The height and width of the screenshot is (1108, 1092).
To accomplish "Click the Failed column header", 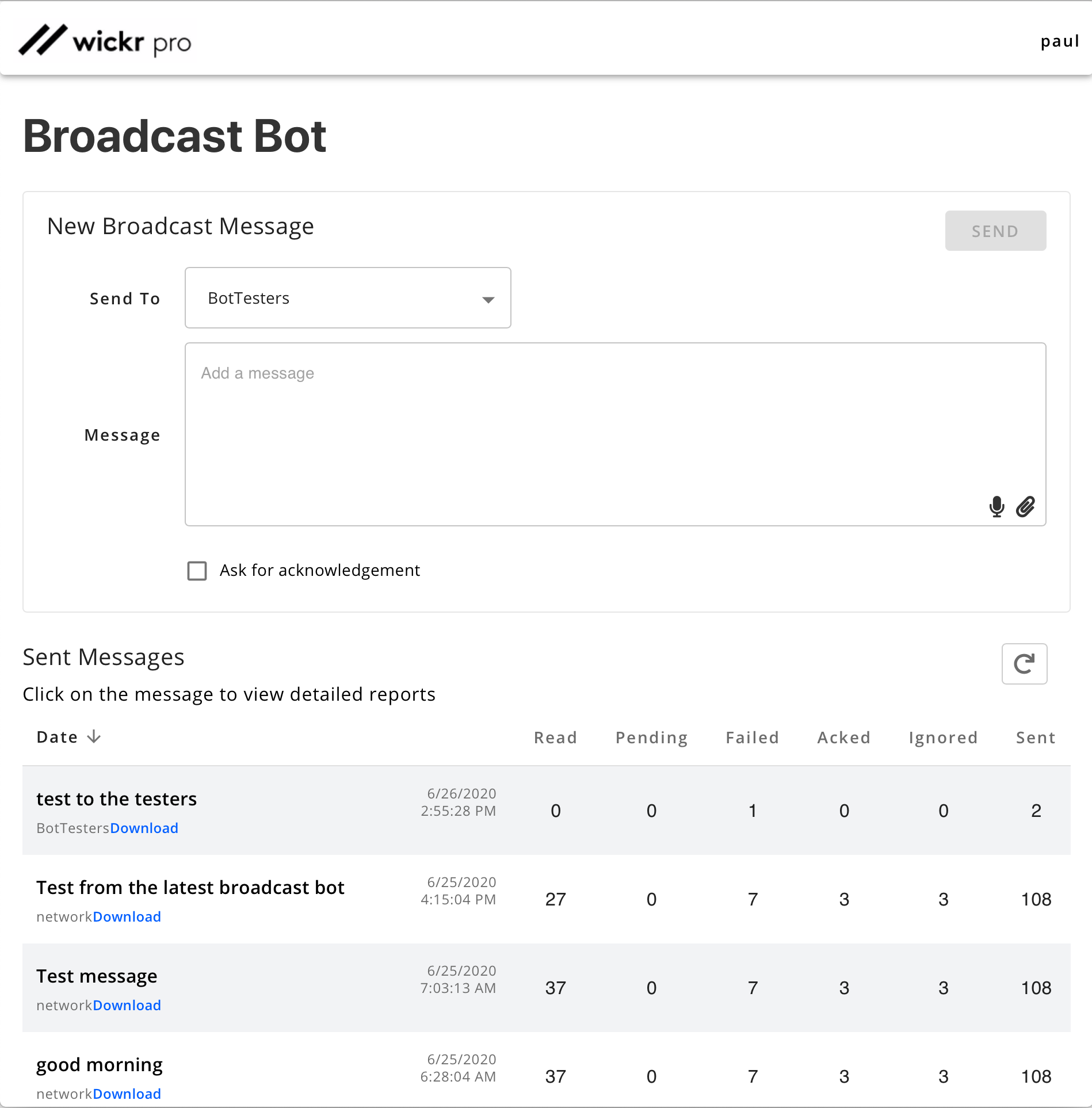I will (752, 738).
